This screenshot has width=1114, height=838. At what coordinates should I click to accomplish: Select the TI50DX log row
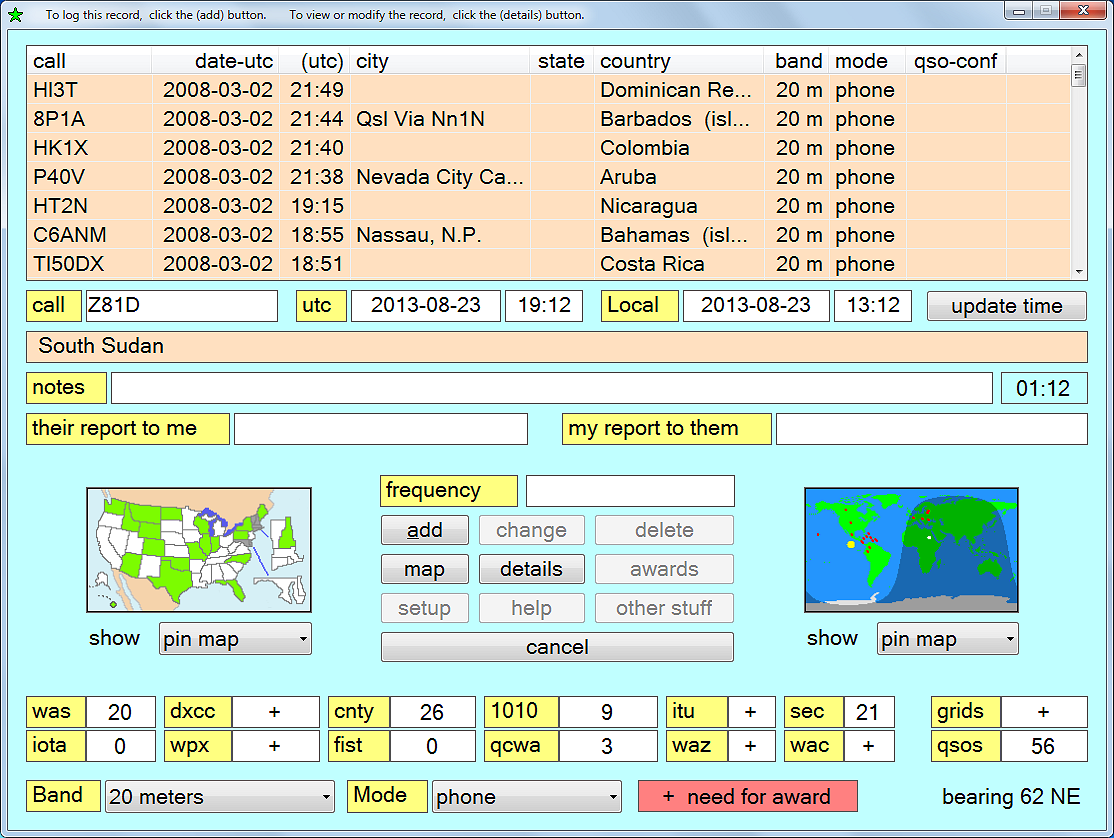click(x=548, y=263)
